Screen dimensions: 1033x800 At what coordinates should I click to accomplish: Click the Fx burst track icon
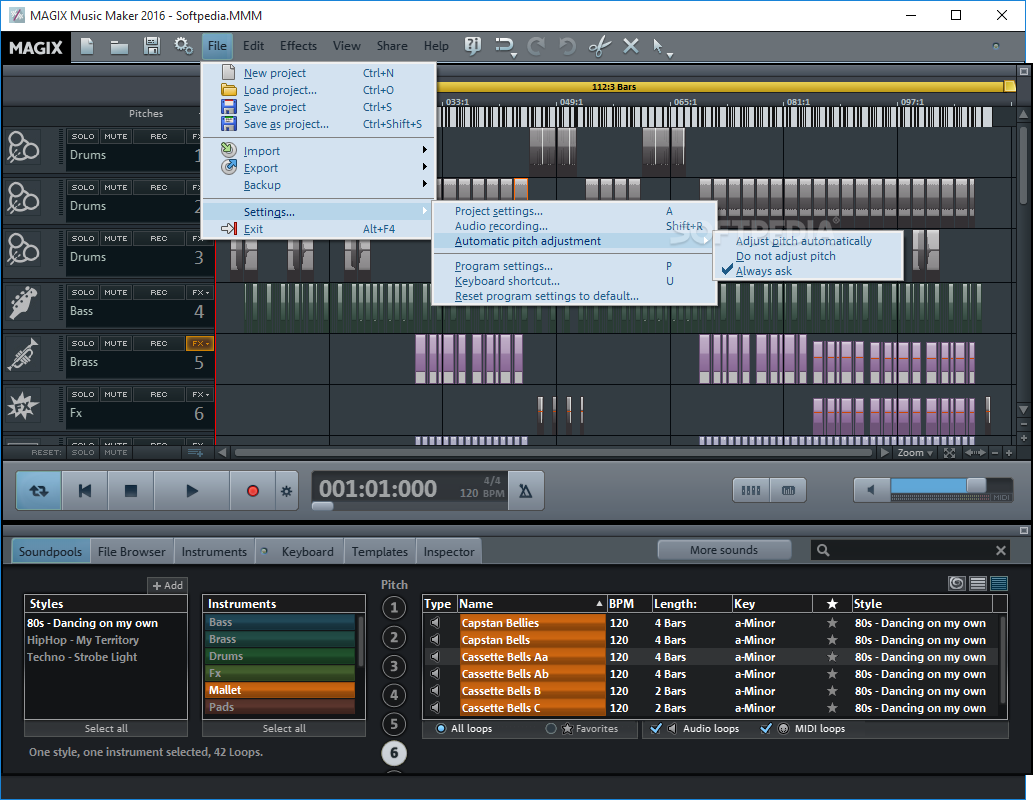23,405
